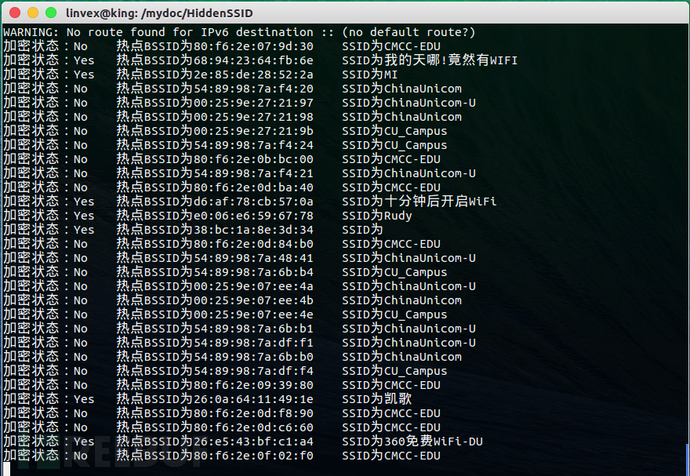Screen dimensions: 690x476
Task: Select BSSID 00:25:9e:27:21:9b
Action: point(253,131)
